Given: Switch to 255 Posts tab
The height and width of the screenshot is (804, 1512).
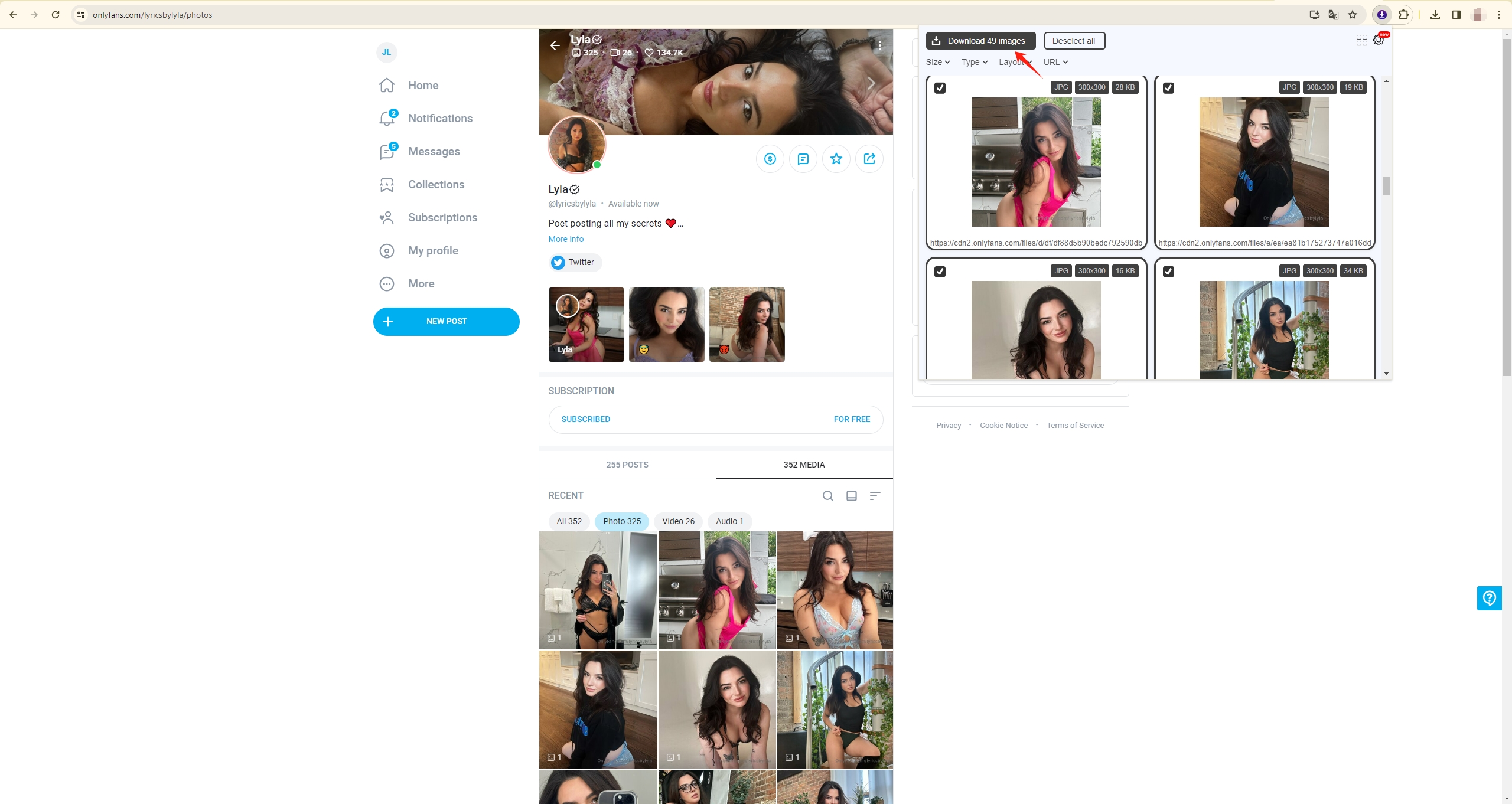Looking at the screenshot, I should click(627, 464).
